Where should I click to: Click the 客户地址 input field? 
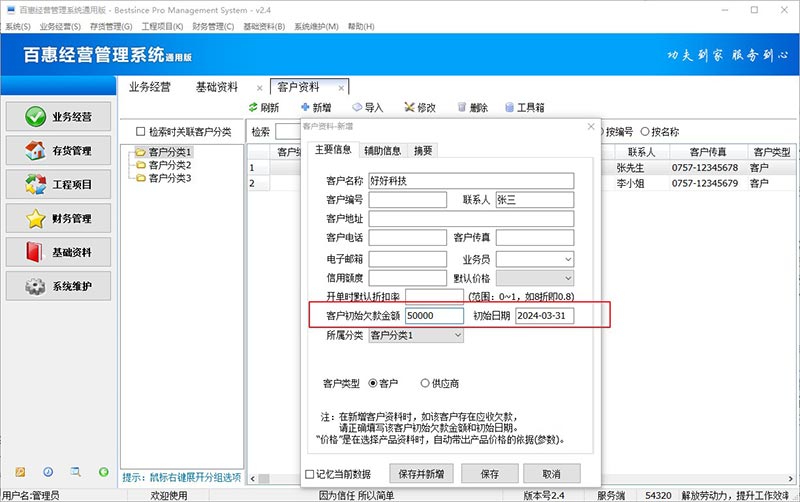[x=471, y=218]
